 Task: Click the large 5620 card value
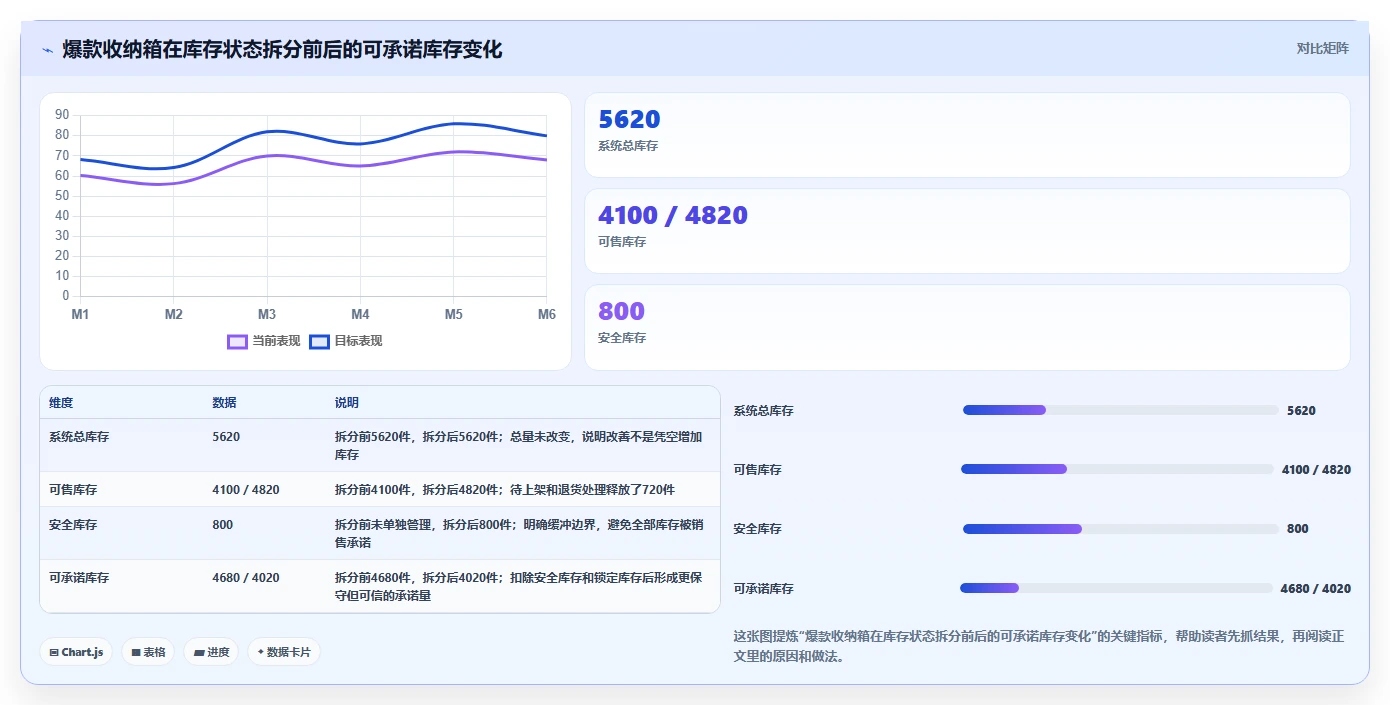pos(629,120)
